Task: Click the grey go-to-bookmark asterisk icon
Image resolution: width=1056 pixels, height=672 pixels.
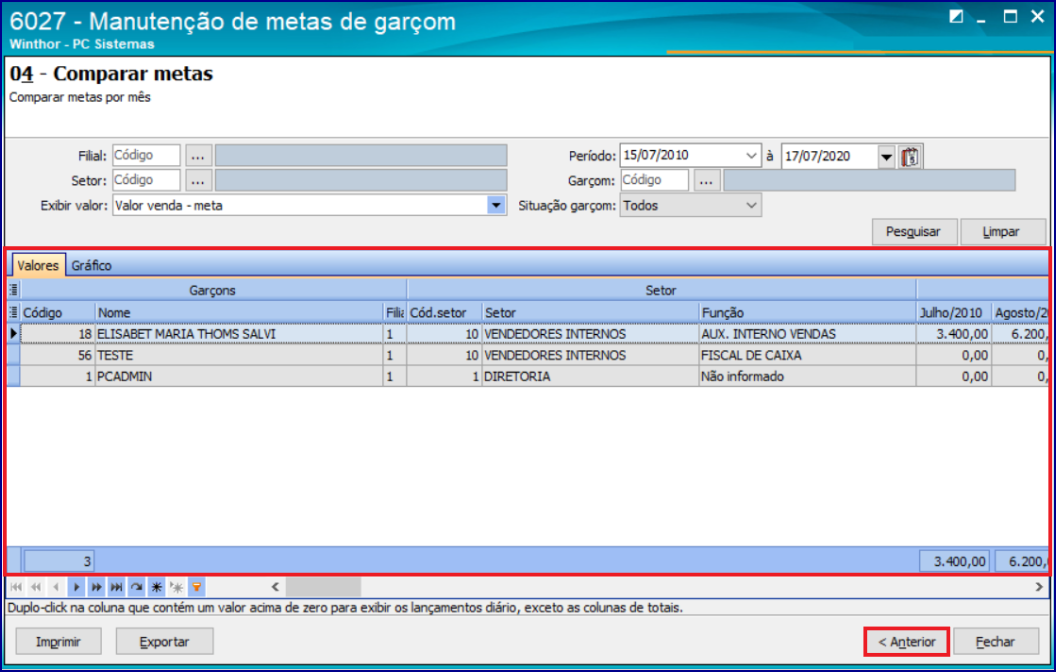Action: tap(177, 587)
